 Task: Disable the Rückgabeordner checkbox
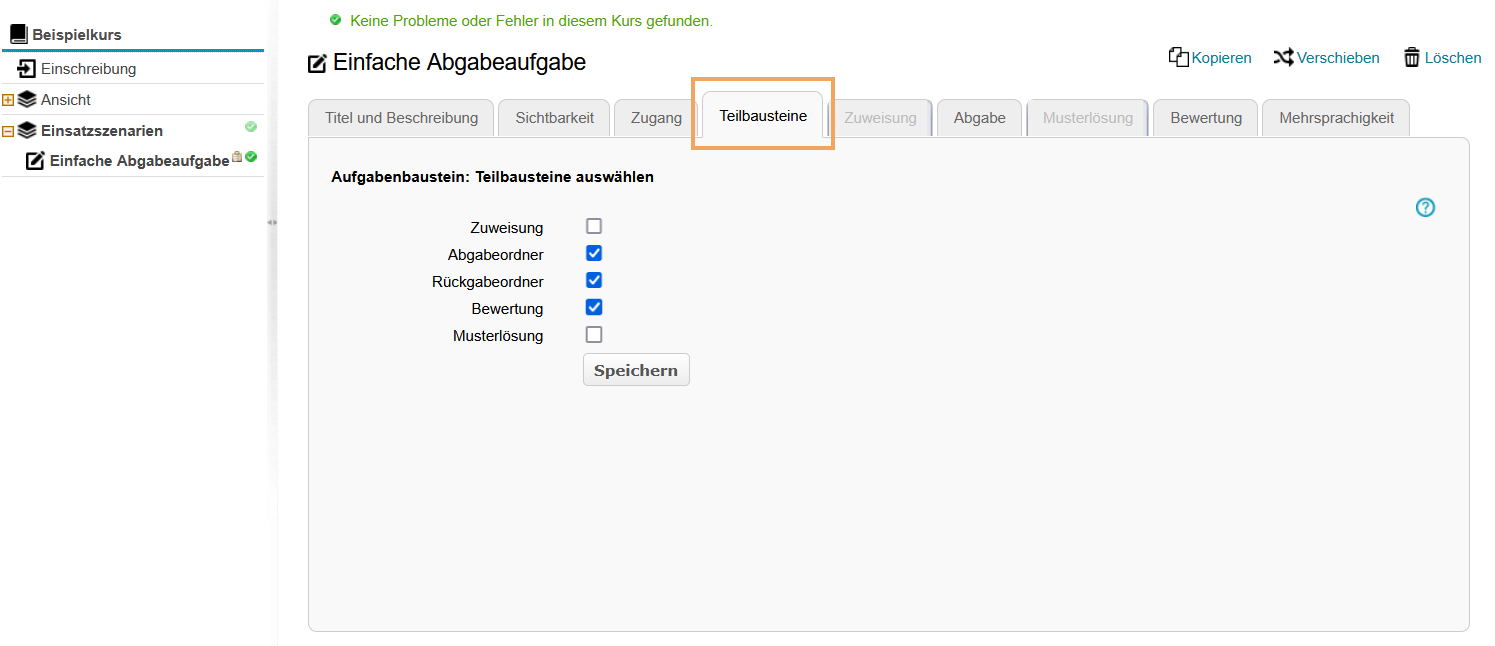tap(594, 280)
